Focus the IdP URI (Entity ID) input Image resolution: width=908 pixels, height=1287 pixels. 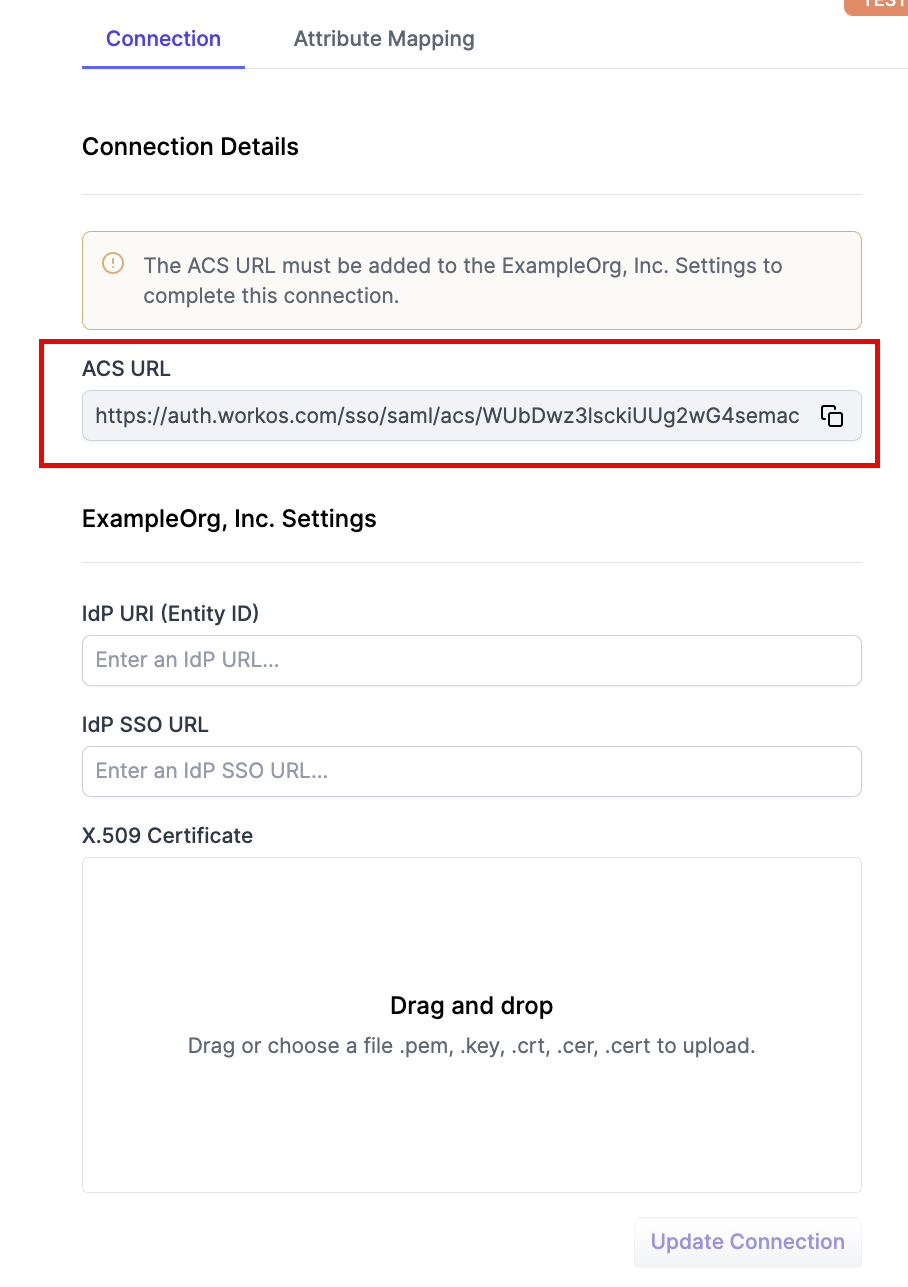point(471,660)
